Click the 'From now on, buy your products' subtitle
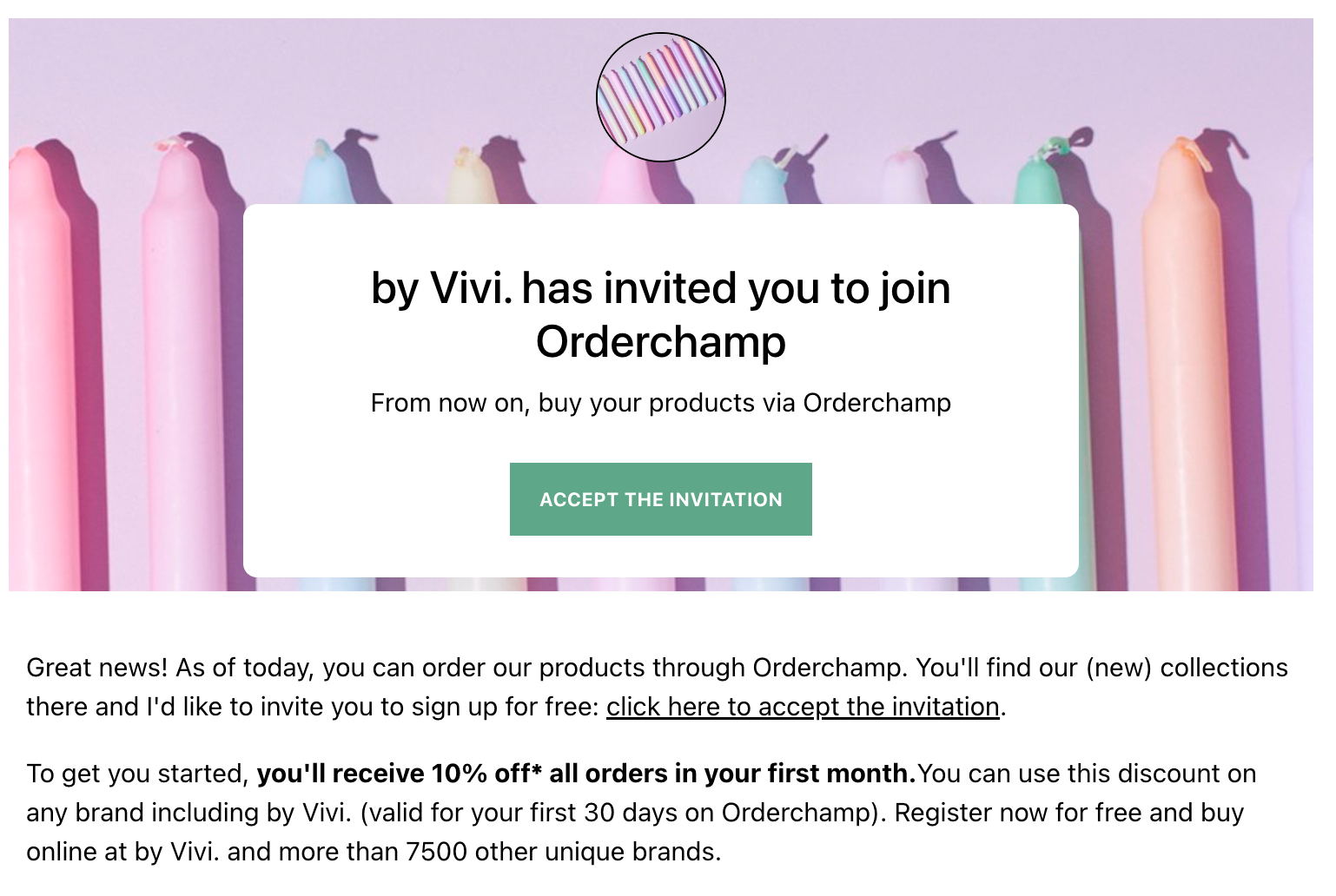1336x896 pixels. [x=661, y=403]
